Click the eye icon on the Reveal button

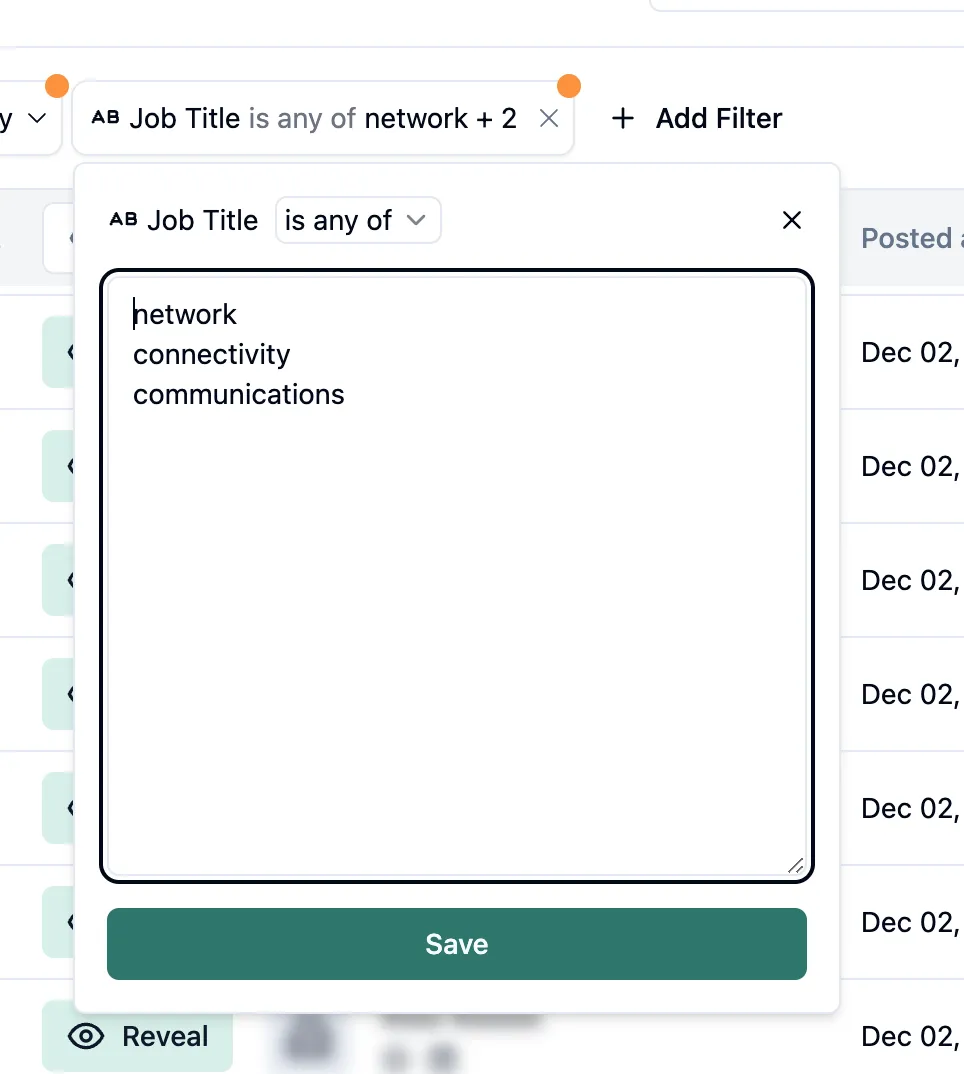pos(86,1037)
